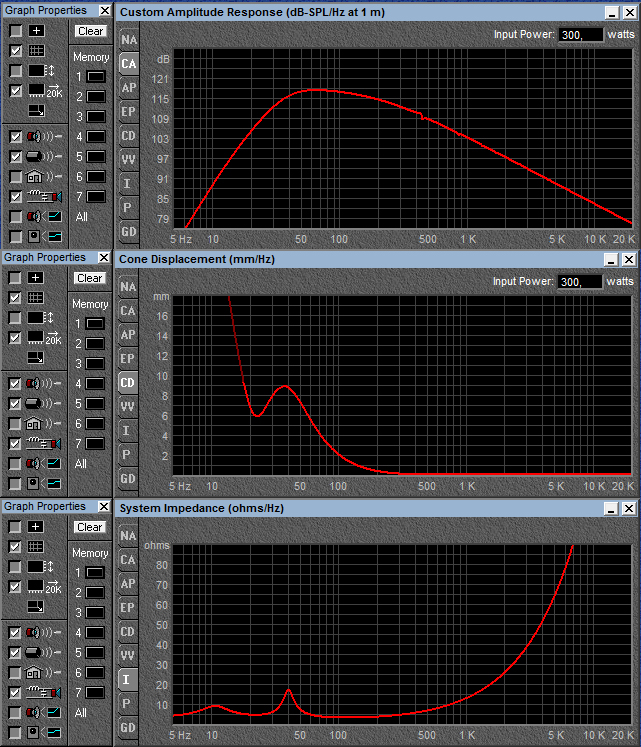This screenshot has height=747, width=641.
Task: Select memory swatch 2 in the bottom Graph Properties panel
Action: [95, 593]
